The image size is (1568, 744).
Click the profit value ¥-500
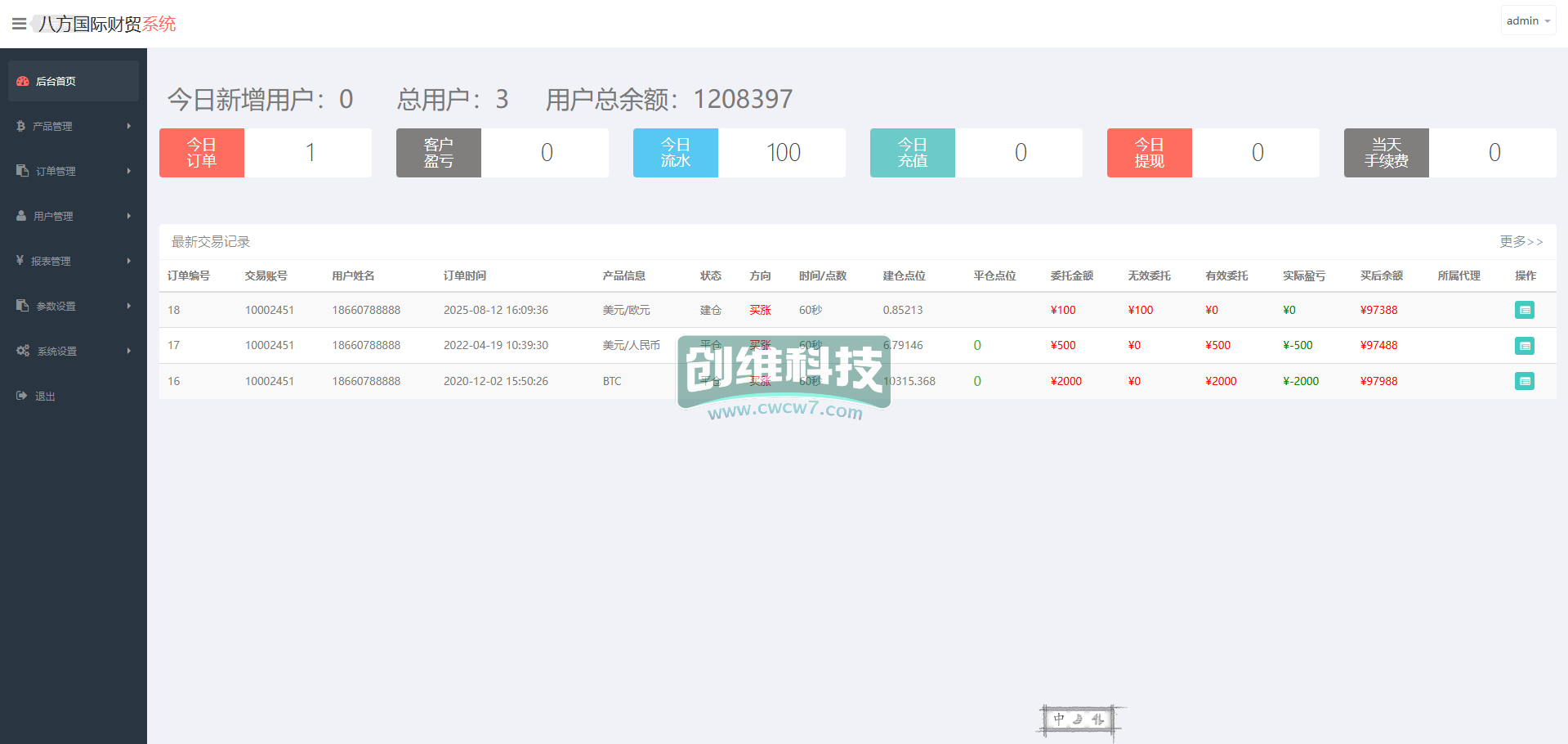(x=1298, y=346)
